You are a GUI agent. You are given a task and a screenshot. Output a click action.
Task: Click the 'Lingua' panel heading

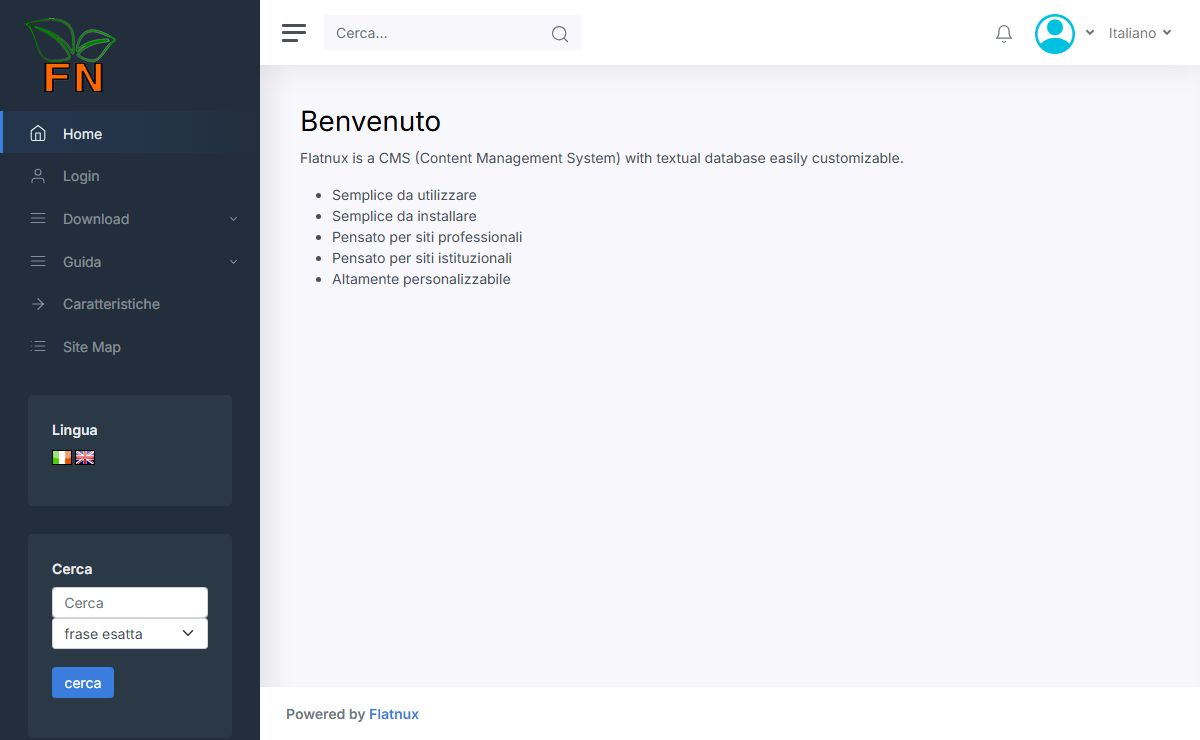click(75, 430)
